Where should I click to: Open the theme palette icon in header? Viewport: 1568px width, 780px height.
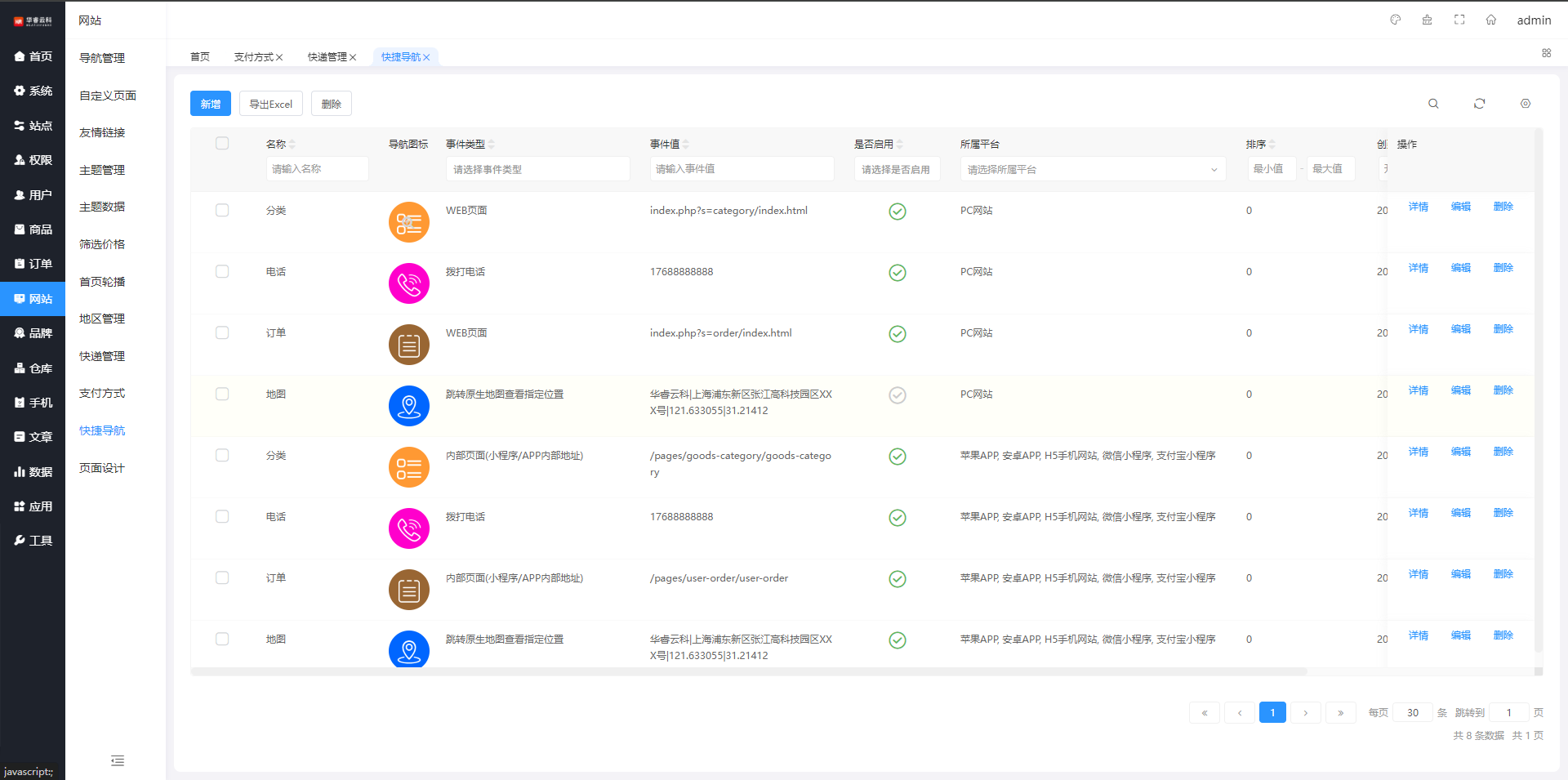[1396, 20]
